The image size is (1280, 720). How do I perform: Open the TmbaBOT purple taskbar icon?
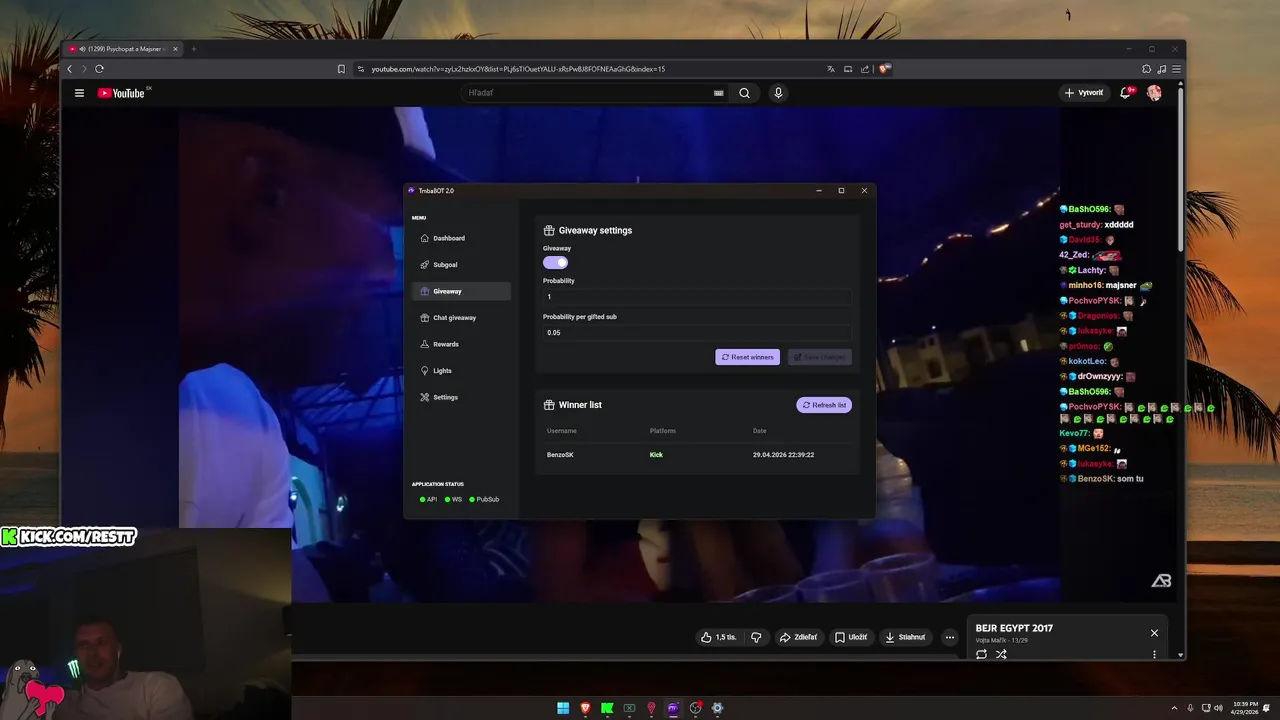click(x=673, y=708)
